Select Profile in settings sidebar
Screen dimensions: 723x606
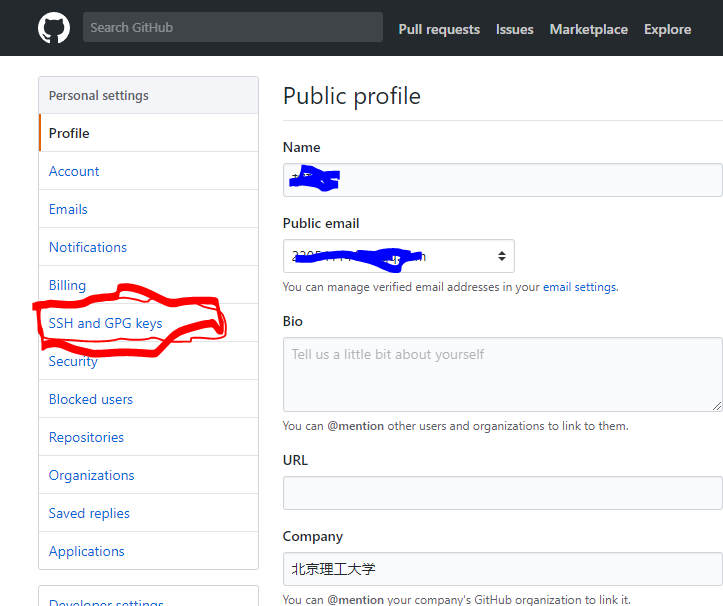pyautogui.click(x=69, y=133)
